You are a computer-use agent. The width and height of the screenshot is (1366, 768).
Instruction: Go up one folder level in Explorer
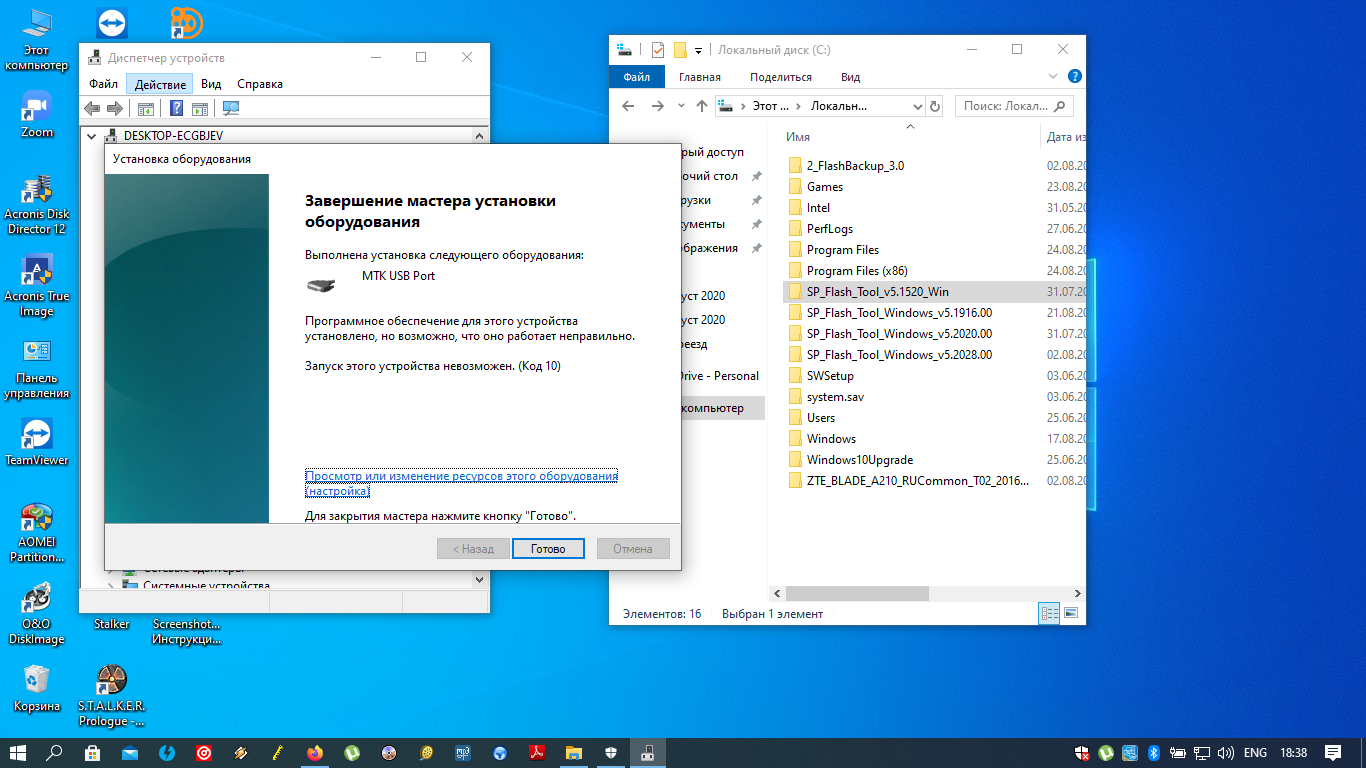(702, 106)
